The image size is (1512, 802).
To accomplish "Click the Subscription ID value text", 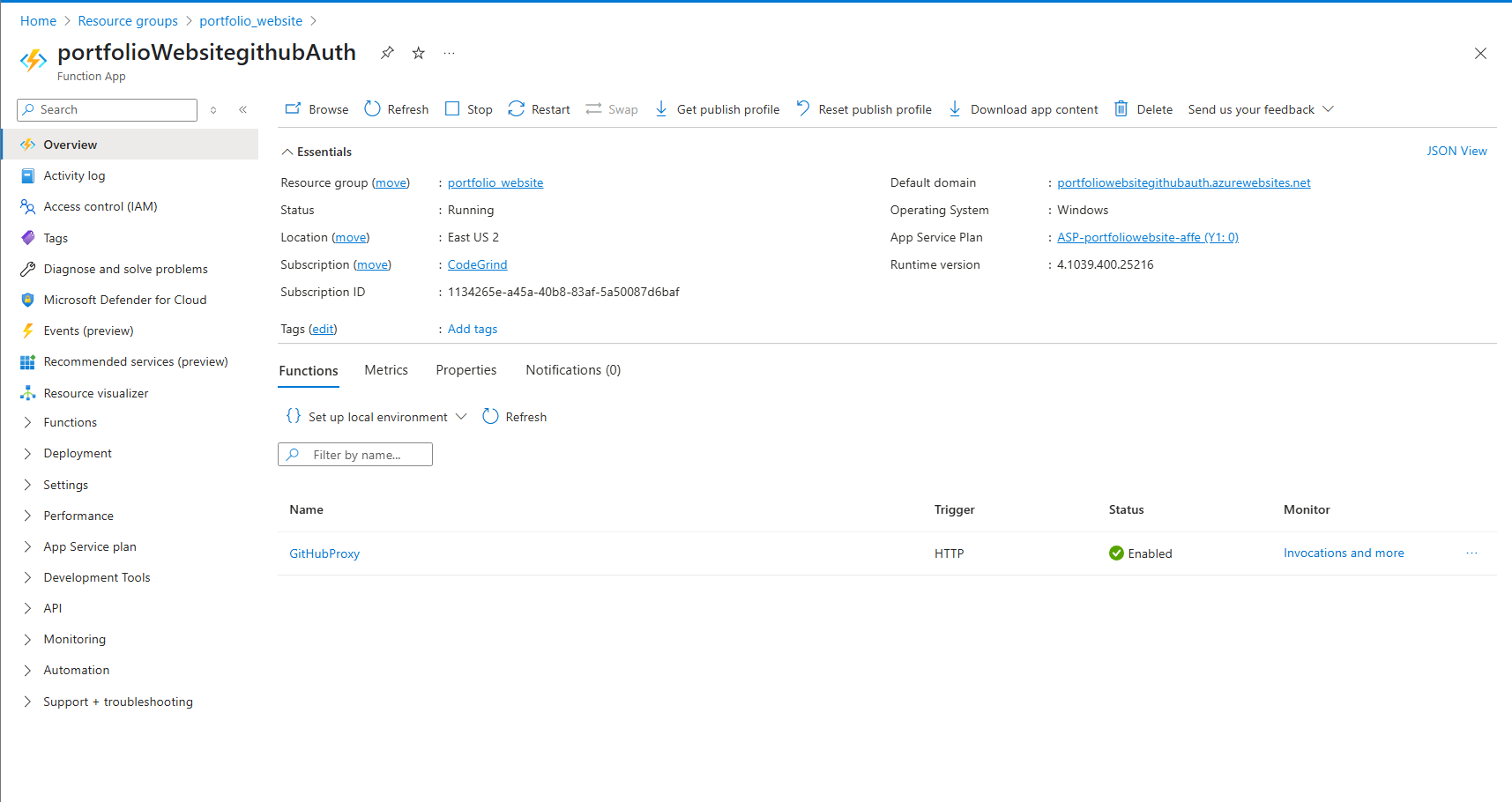I will pos(563,292).
